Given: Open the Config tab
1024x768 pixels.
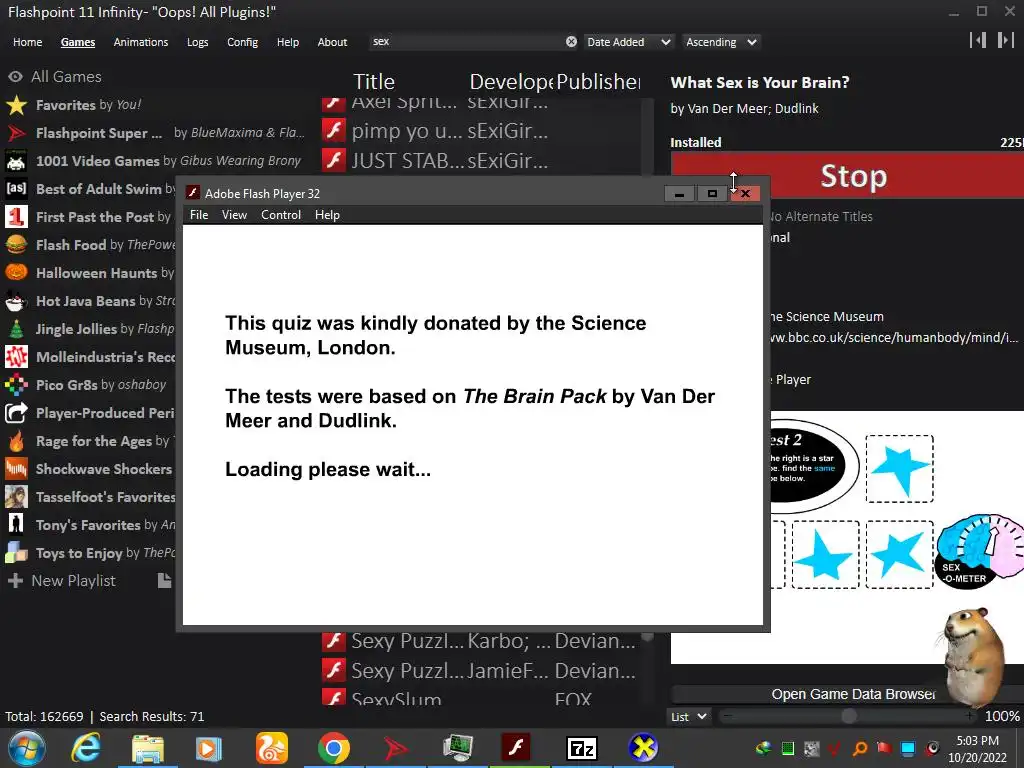Looking at the screenshot, I should (242, 42).
